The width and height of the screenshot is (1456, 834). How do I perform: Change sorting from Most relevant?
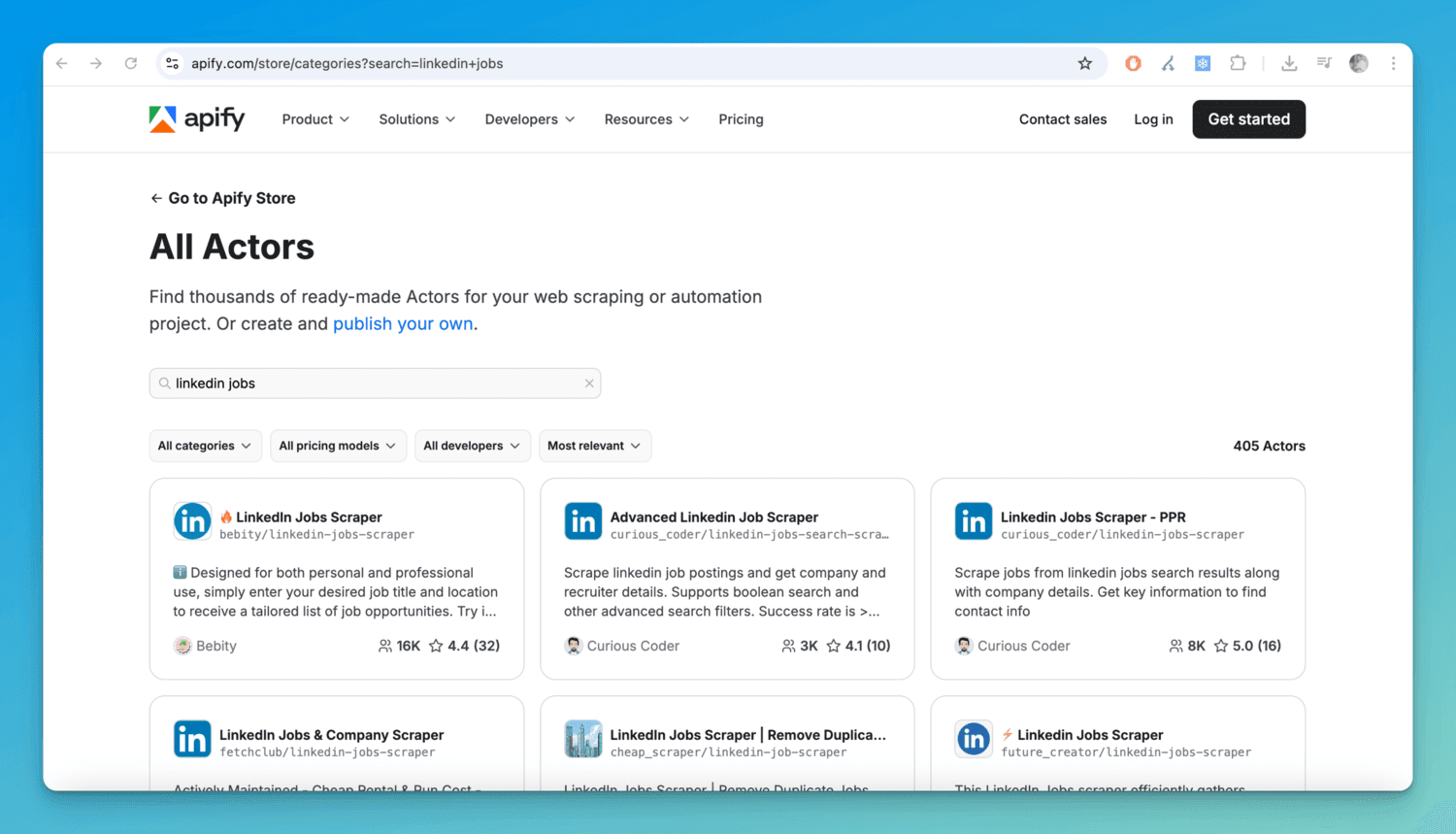pyautogui.click(x=594, y=446)
